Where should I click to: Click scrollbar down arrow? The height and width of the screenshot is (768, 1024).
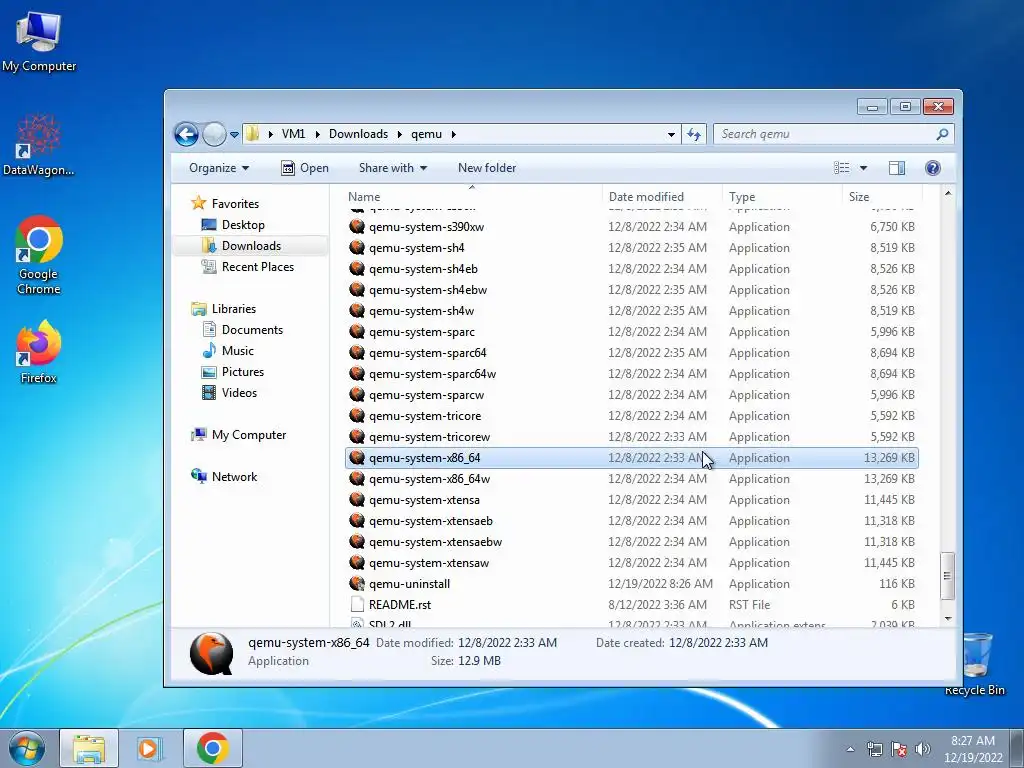click(x=948, y=618)
